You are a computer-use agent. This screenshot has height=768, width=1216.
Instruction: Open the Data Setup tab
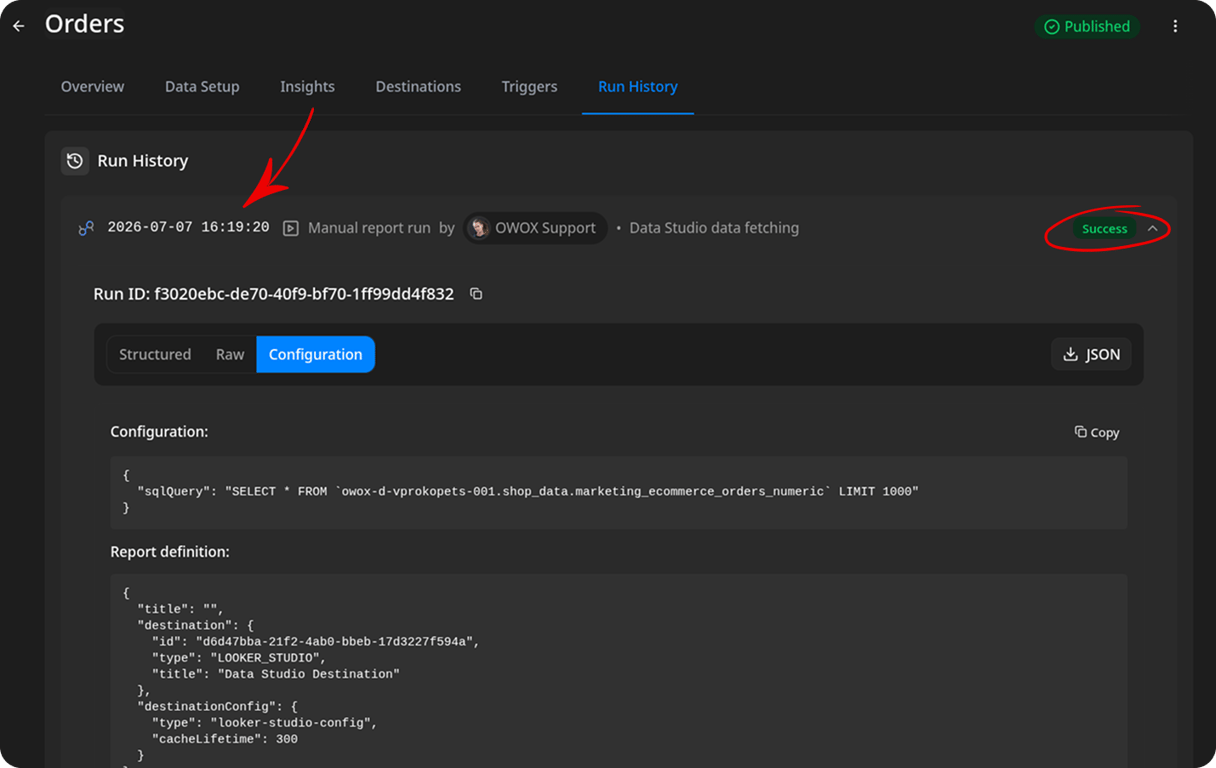(202, 87)
